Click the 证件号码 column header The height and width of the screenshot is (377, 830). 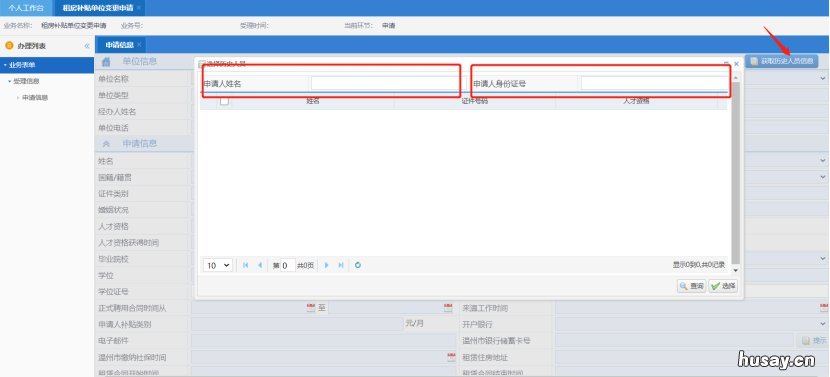(x=475, y=101)
